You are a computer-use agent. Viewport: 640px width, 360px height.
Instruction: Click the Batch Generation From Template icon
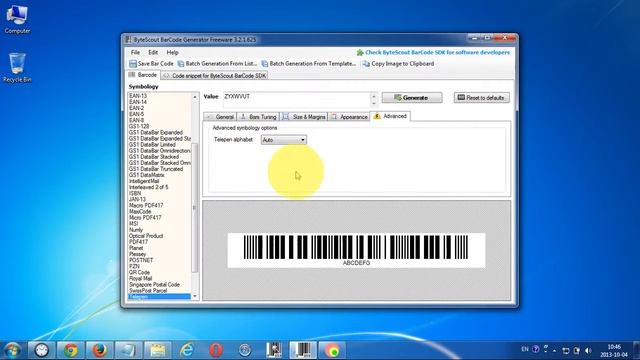click(264, 64)
